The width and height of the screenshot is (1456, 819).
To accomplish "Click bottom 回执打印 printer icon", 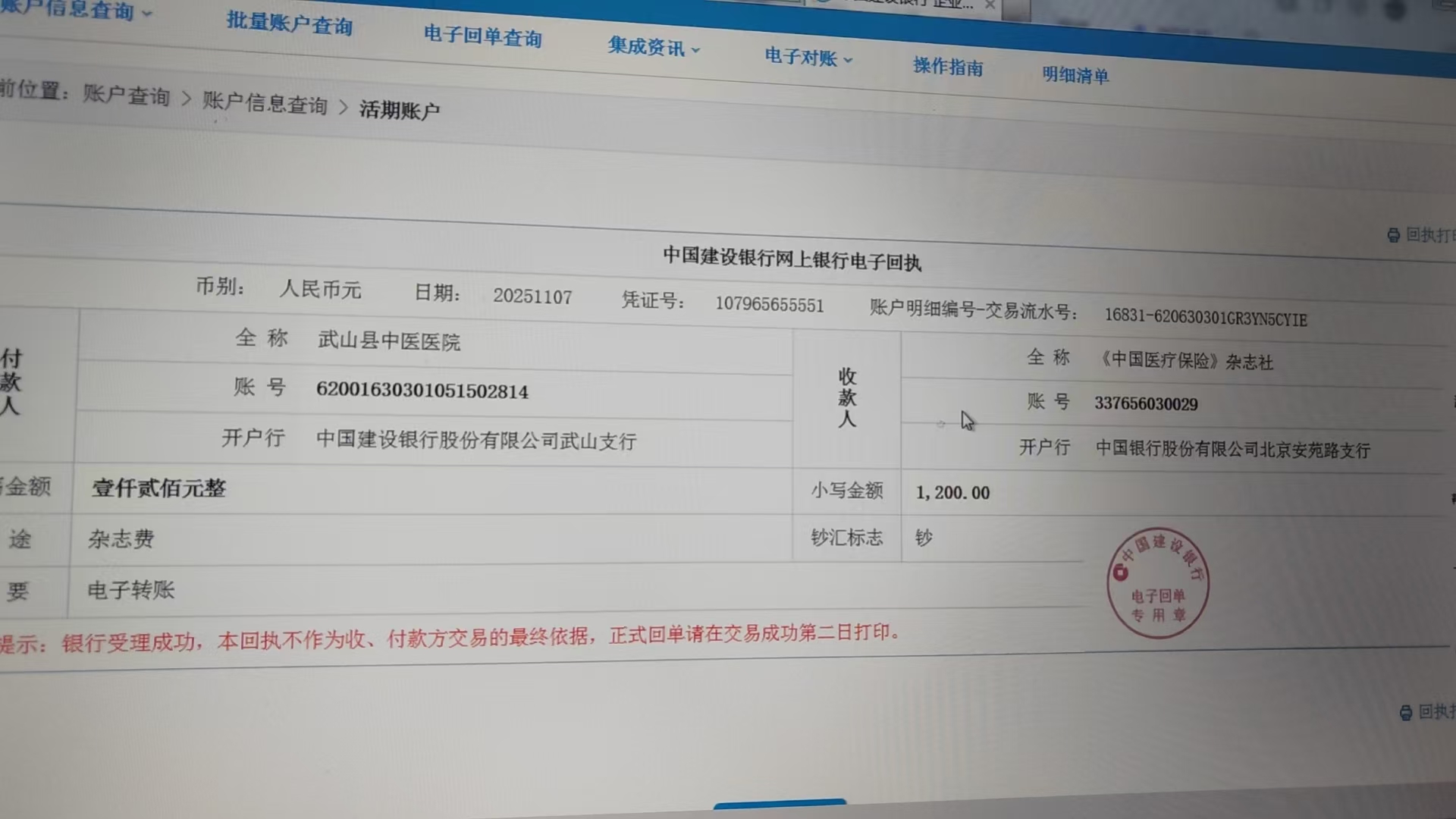I will [1405, 713].
